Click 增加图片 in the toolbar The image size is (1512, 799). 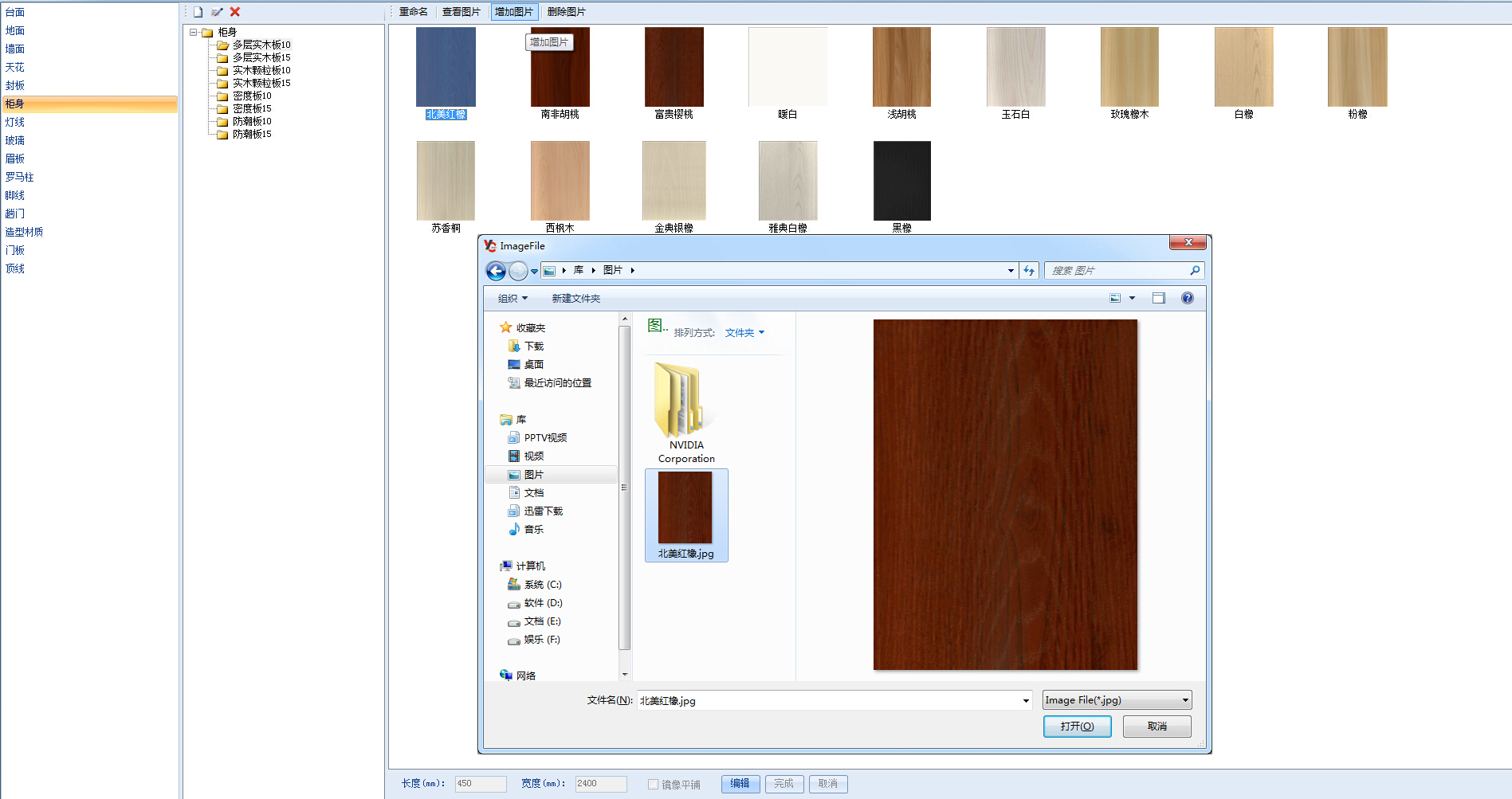pos(514,12)
